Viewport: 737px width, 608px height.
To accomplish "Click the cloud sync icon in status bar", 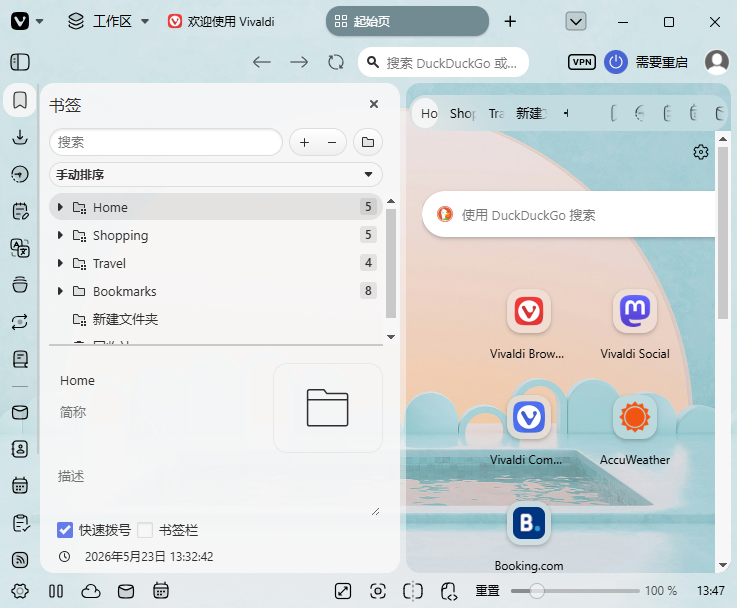I will [x=91, y=591].
